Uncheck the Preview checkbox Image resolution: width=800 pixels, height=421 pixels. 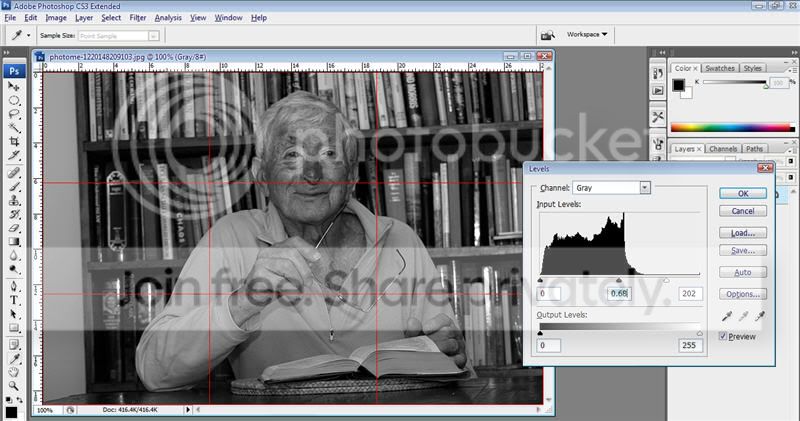724,336
